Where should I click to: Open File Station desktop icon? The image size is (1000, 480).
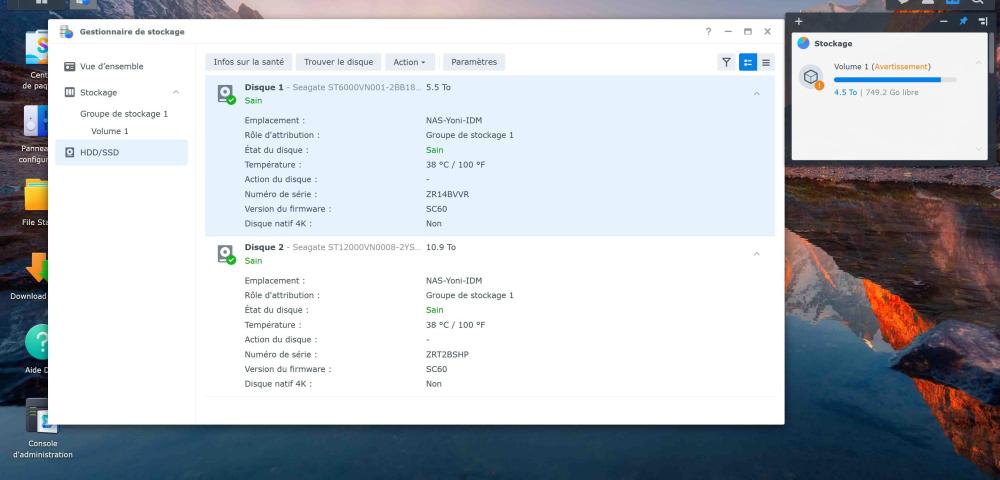(x=38, y=195)
